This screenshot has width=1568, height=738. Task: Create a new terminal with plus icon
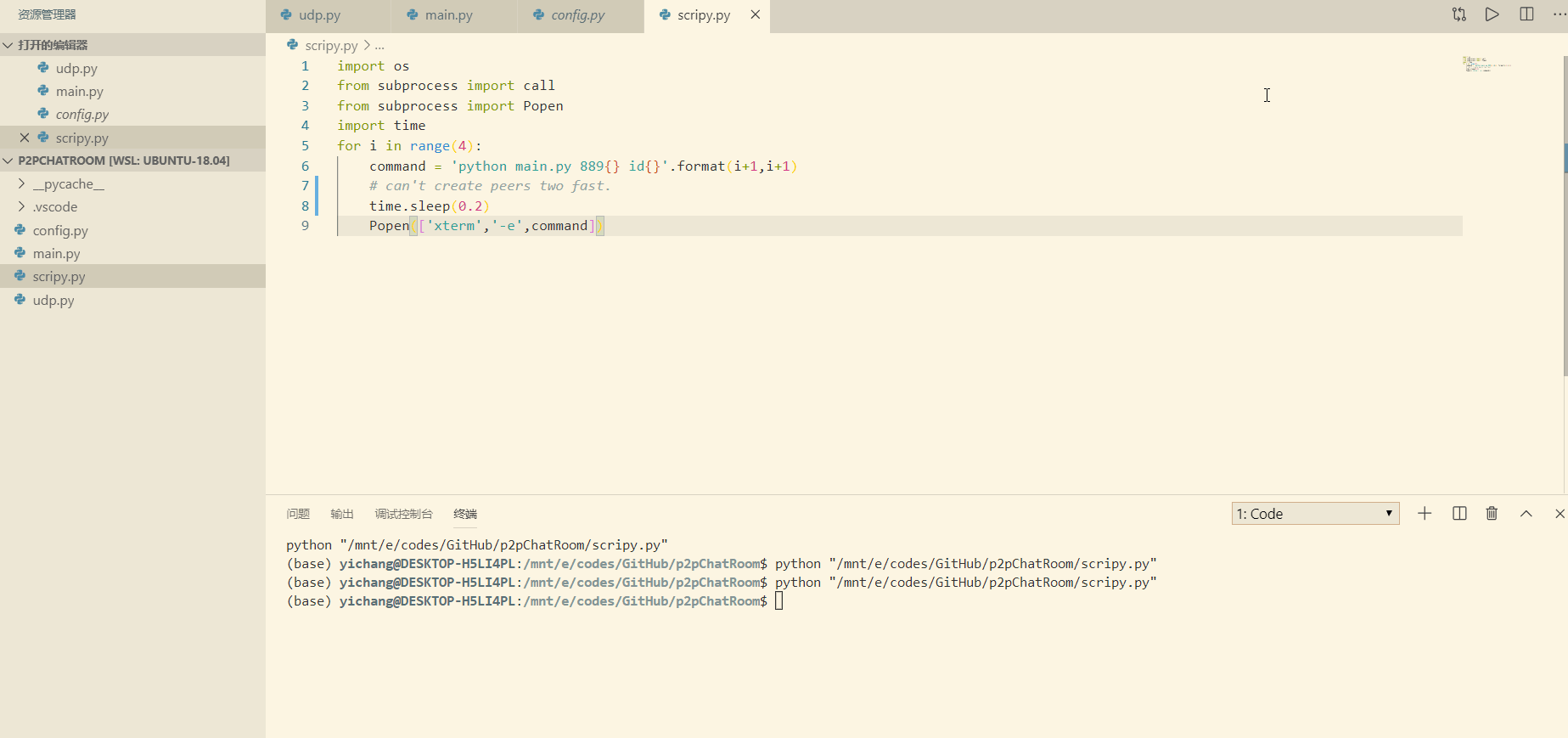click(x=1425, y=514)
